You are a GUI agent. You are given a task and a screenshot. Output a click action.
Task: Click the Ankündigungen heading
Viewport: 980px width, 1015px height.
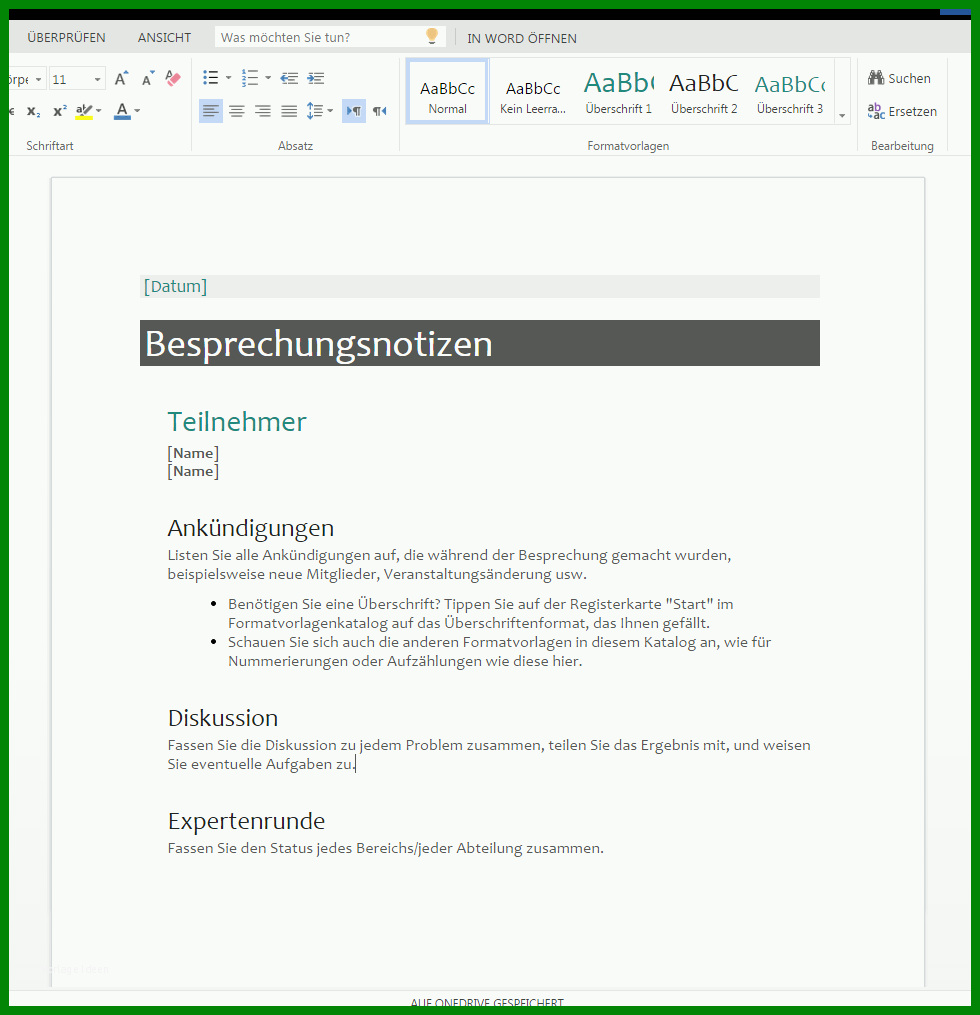coord(251,528)
